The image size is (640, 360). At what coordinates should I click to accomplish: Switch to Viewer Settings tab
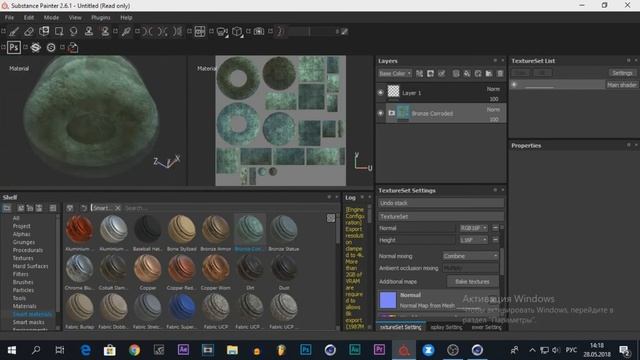click(x=487, y=327)
